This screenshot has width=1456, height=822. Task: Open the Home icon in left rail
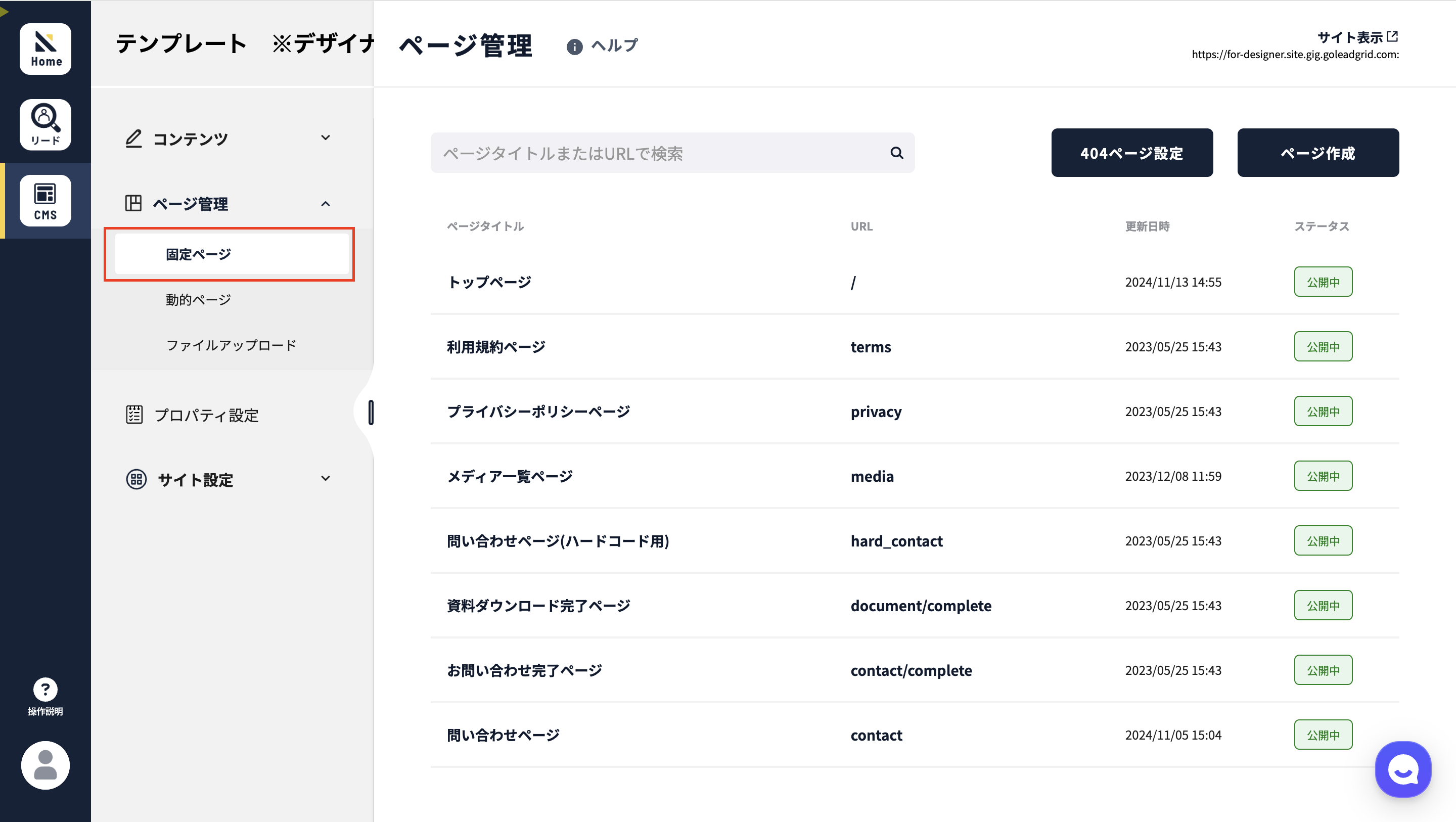point(45,49)
